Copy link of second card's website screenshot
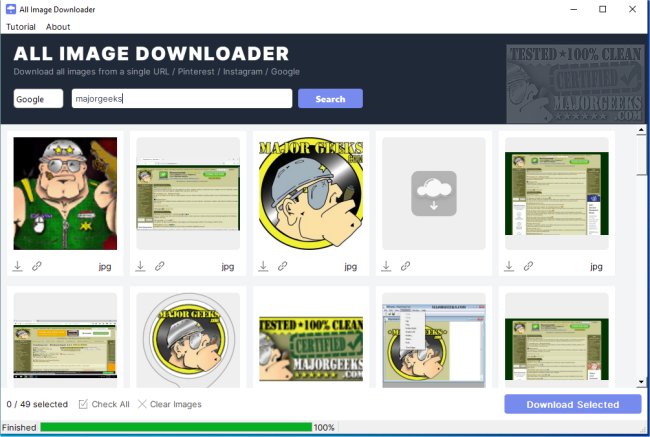This screenshot has width=650, height=437. [x=160, y=266]
